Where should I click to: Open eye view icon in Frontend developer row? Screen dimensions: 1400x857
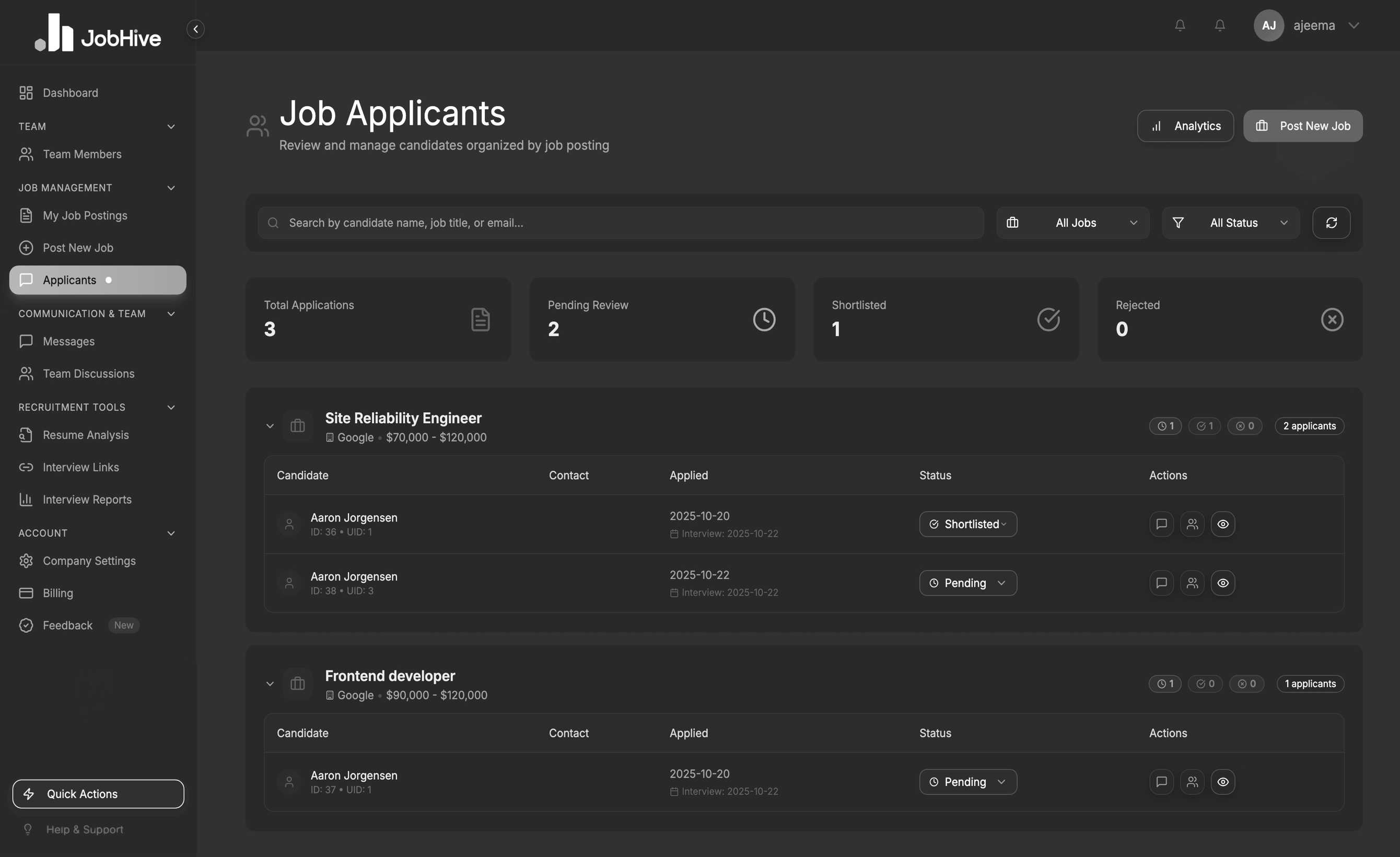[1223, 781]
